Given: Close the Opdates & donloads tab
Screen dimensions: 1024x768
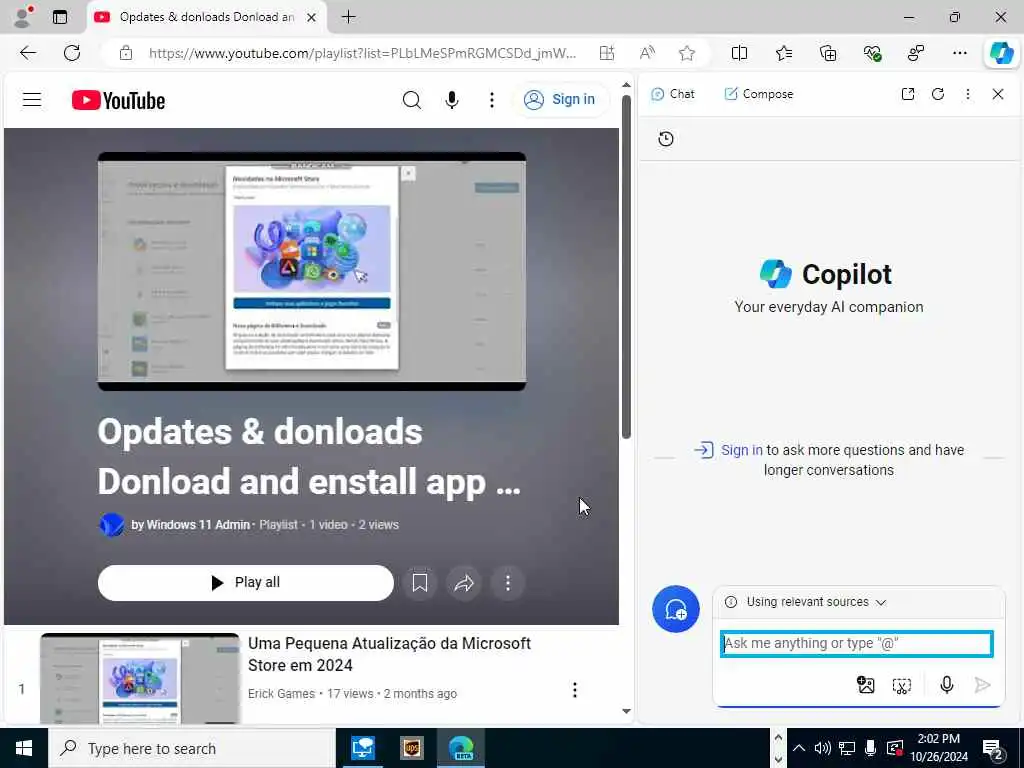Looking at the screenshot, I should coord(312,17).
